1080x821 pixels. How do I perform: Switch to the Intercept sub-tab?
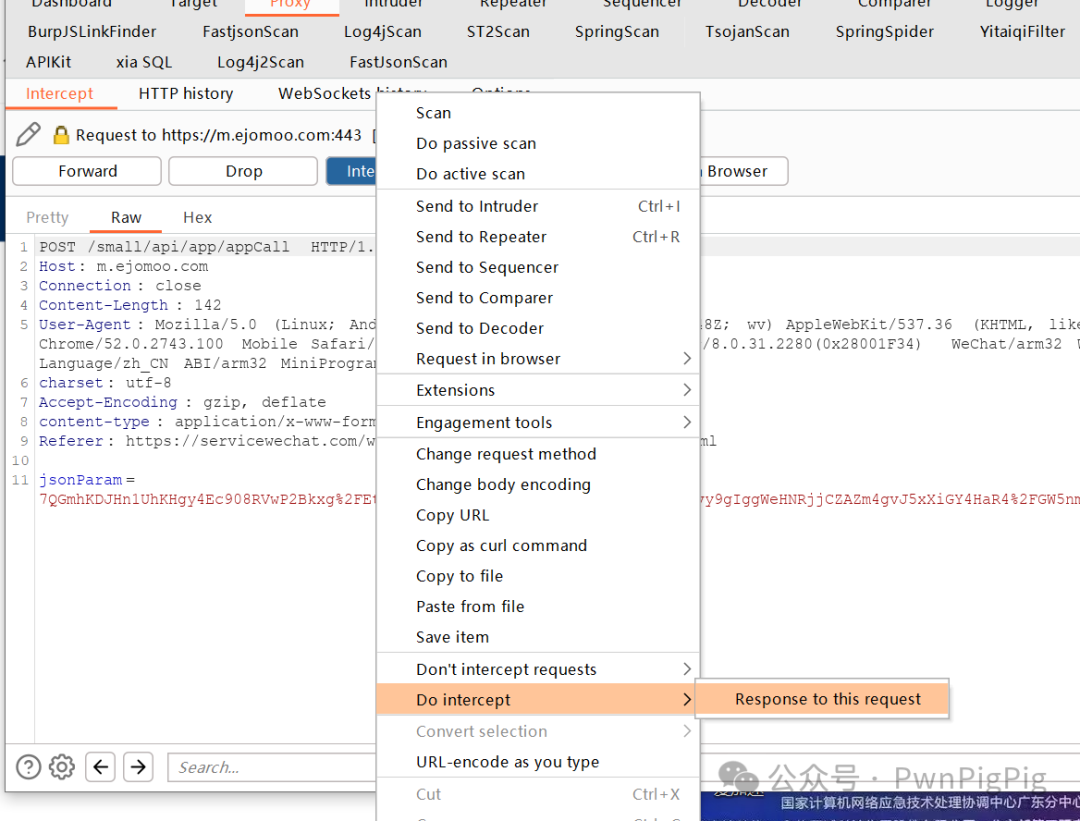click(60, 94)
